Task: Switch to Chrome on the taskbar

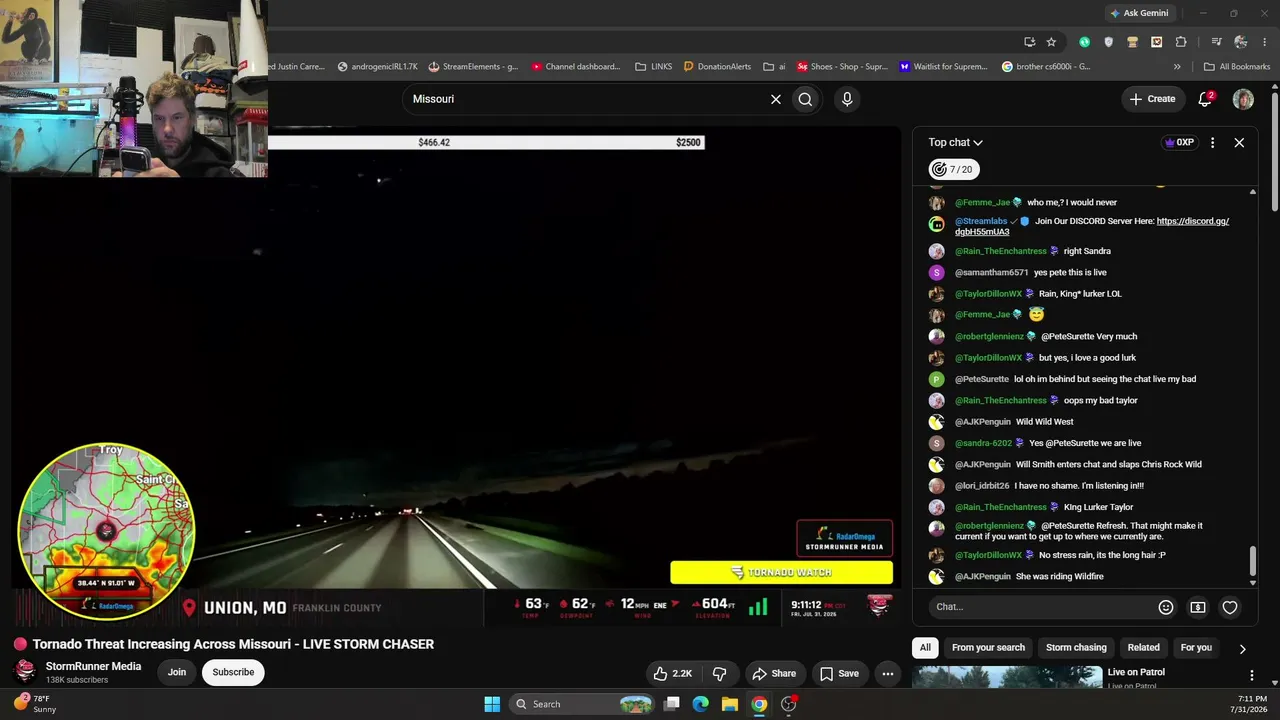Action: coord(759,704)
